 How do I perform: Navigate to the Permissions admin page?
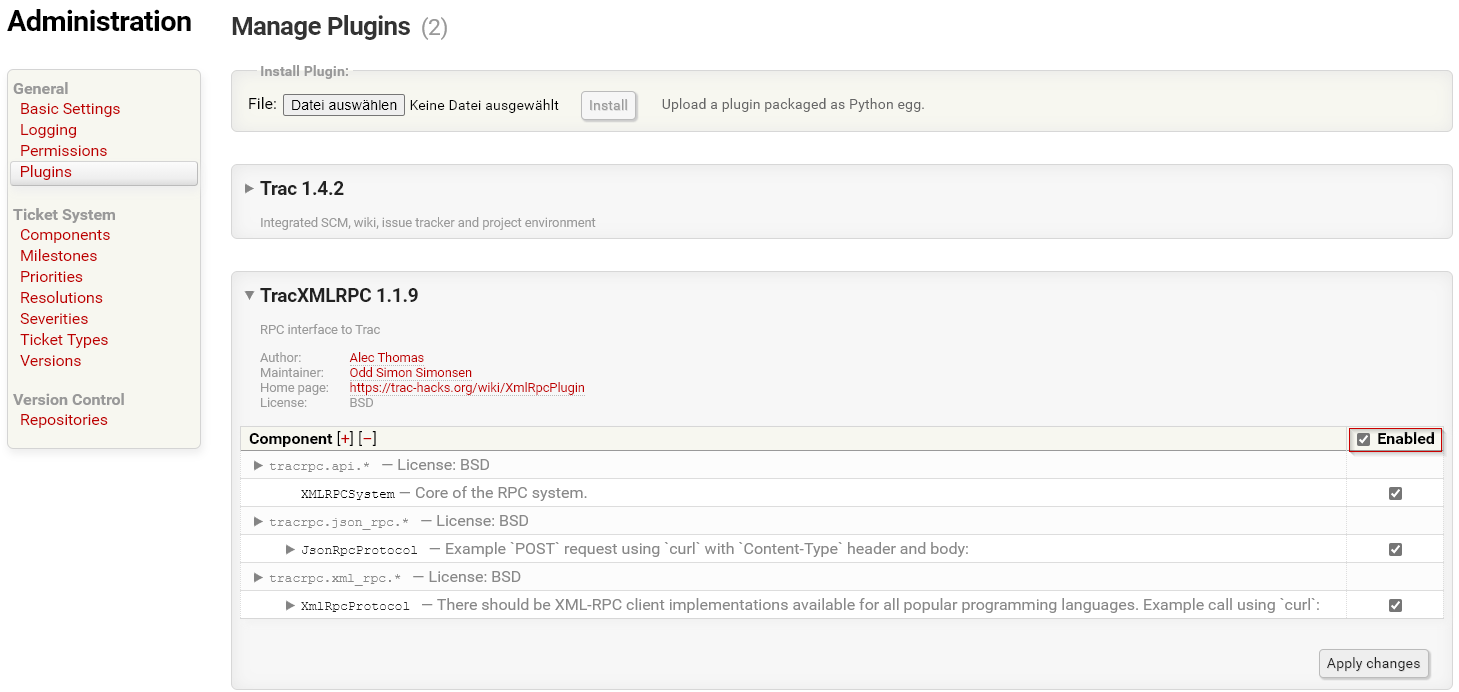click(63, 150)
